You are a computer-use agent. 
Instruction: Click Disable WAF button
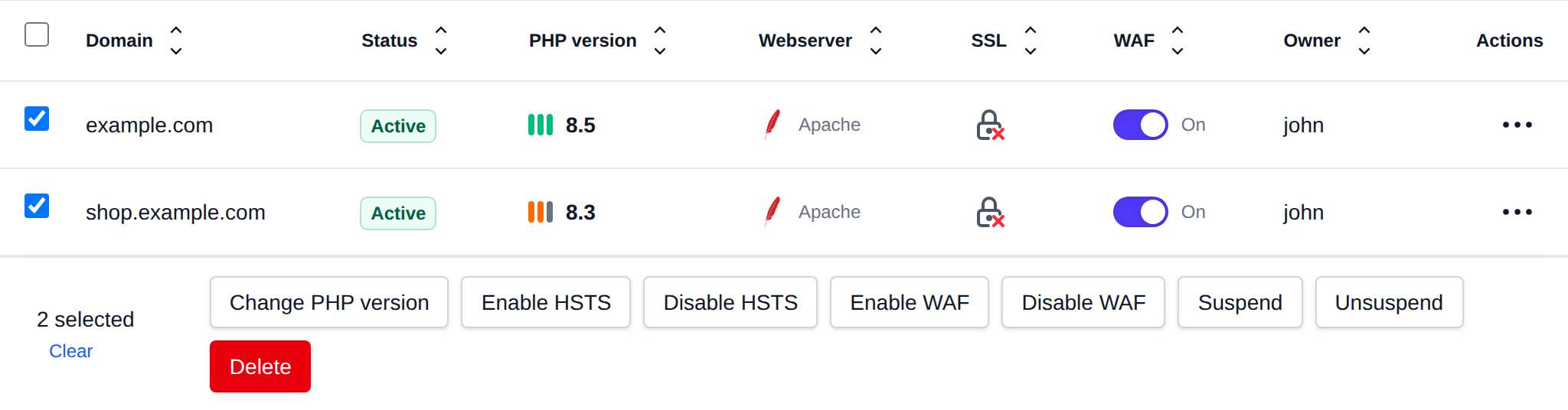1083,302
